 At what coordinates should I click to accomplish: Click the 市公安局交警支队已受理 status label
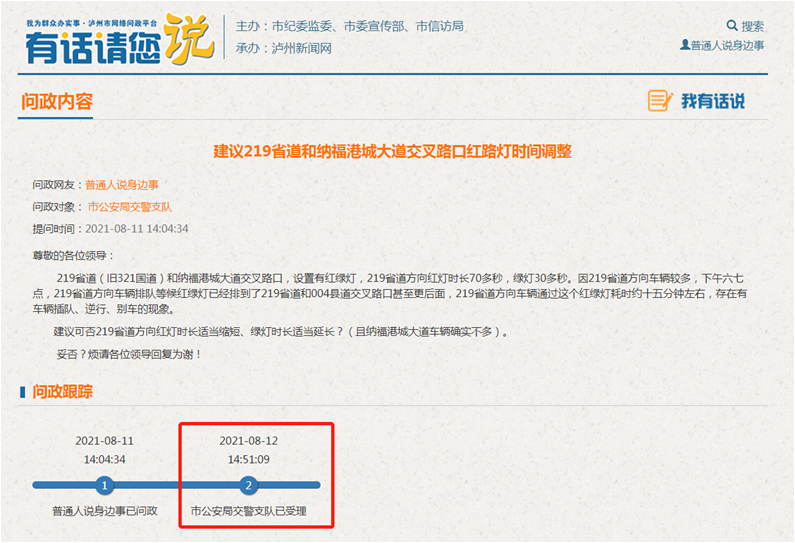point(249,511)
